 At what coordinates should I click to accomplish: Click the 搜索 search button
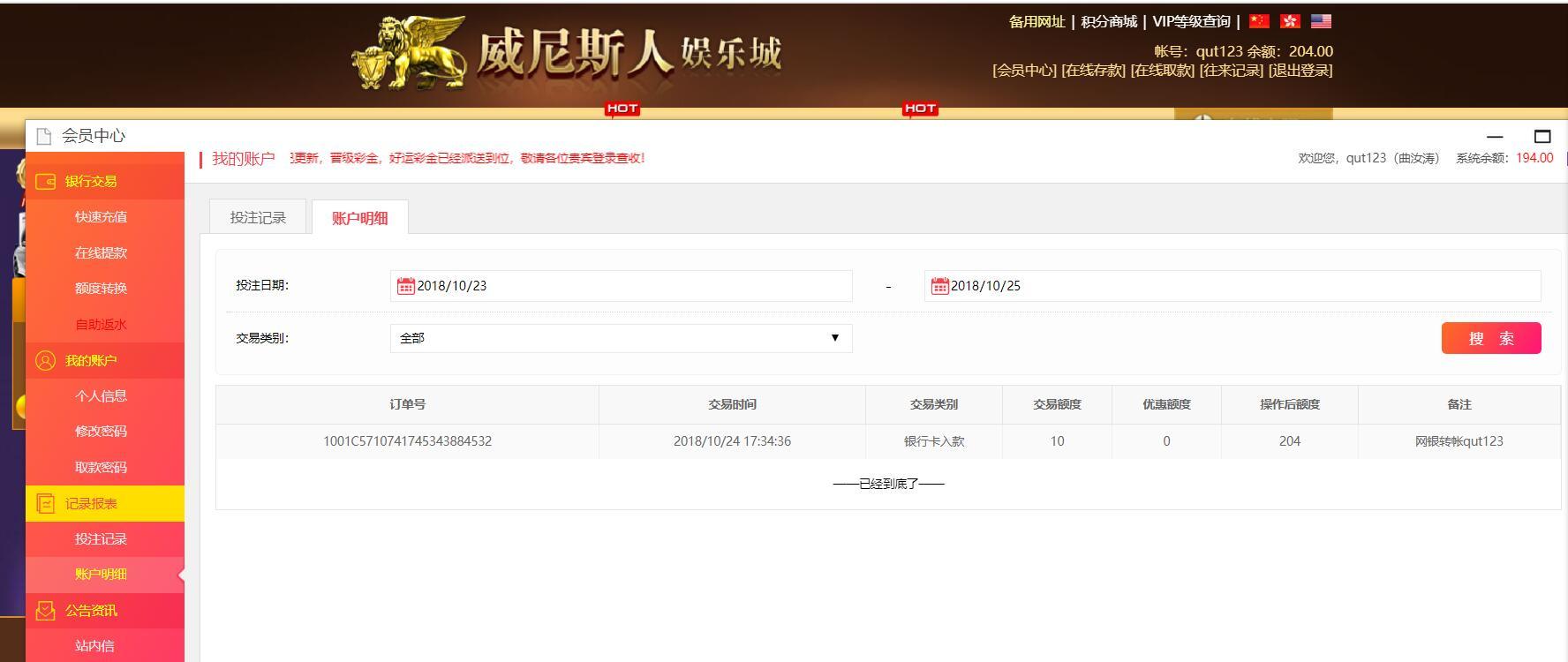(1491, 338)
